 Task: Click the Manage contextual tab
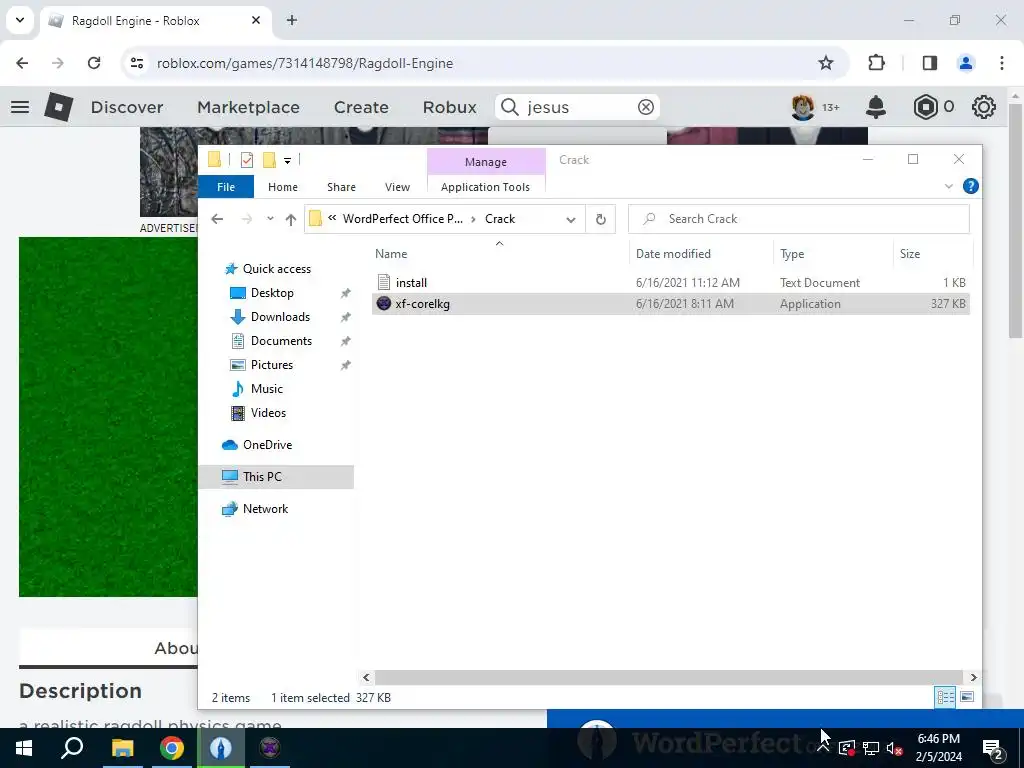click(486, 162)
